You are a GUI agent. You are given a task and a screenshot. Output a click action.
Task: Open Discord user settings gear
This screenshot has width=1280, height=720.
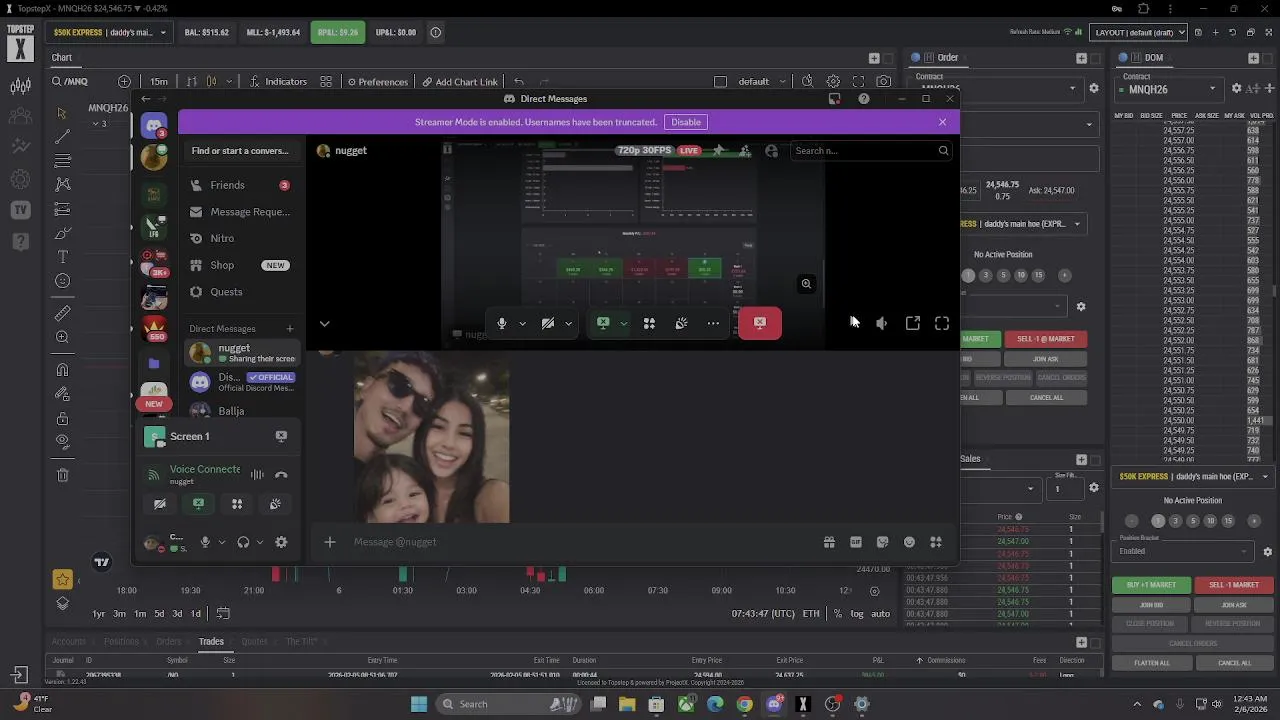click(x=281, y=542)
